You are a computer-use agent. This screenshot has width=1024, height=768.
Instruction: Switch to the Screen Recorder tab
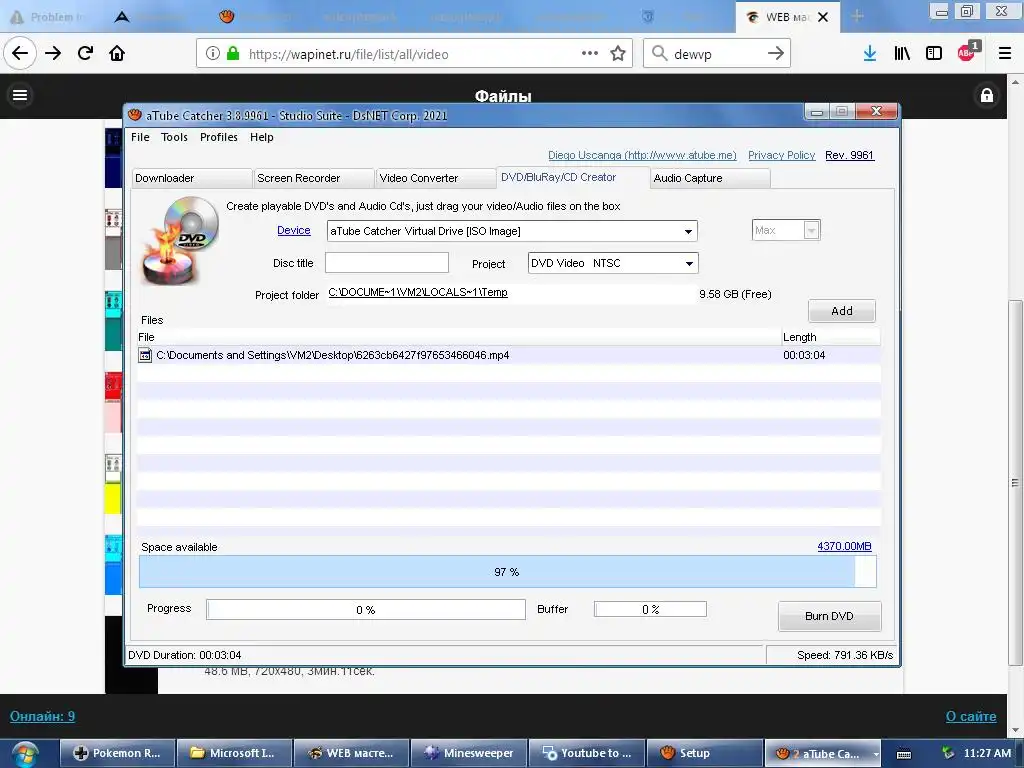click(313, 178)
